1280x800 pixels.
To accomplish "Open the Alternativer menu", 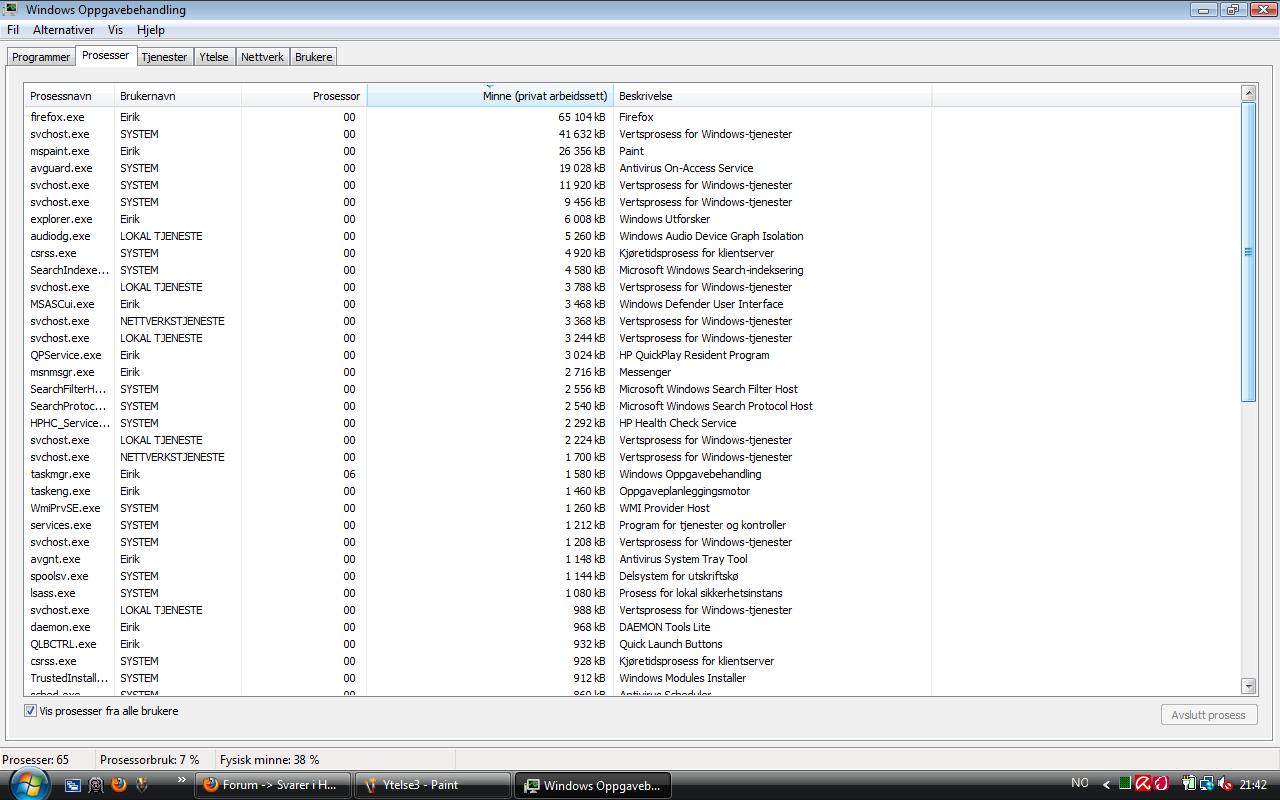I will click(x=64, y=30).
